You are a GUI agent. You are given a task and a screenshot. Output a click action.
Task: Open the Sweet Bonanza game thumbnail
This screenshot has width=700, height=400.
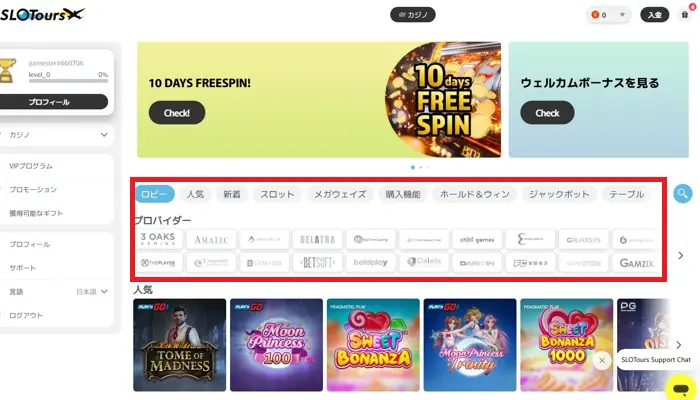point(373,345)
